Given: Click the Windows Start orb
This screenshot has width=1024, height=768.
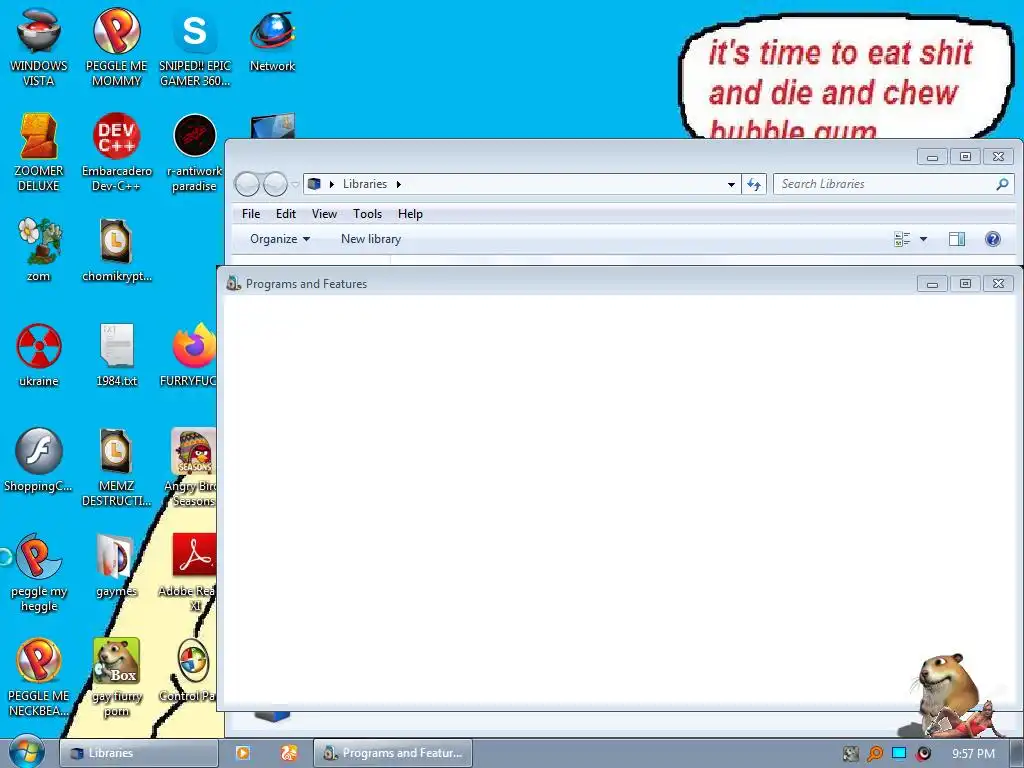Looking at the screenshot, I should [x=27, y=751].
